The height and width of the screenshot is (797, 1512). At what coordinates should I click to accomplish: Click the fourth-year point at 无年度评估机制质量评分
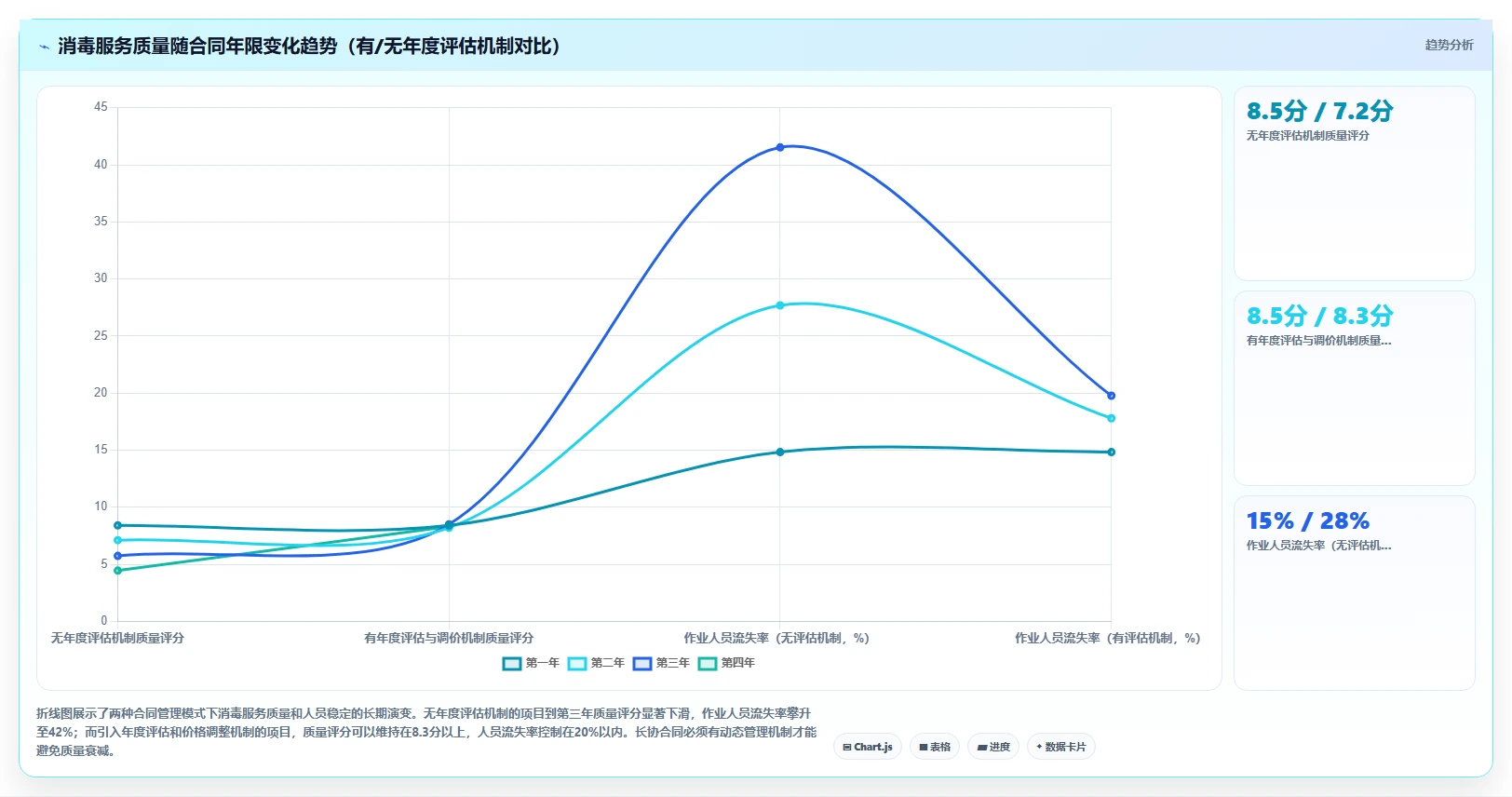click(117, 571)
